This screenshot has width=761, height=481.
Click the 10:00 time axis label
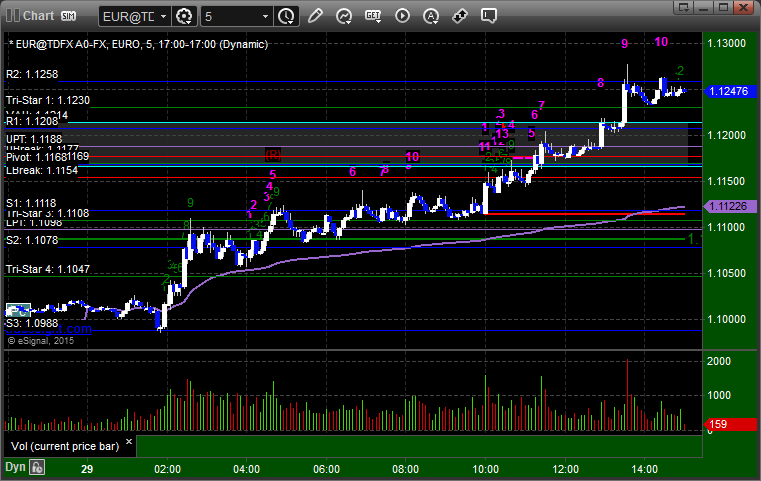click(485, 469)
